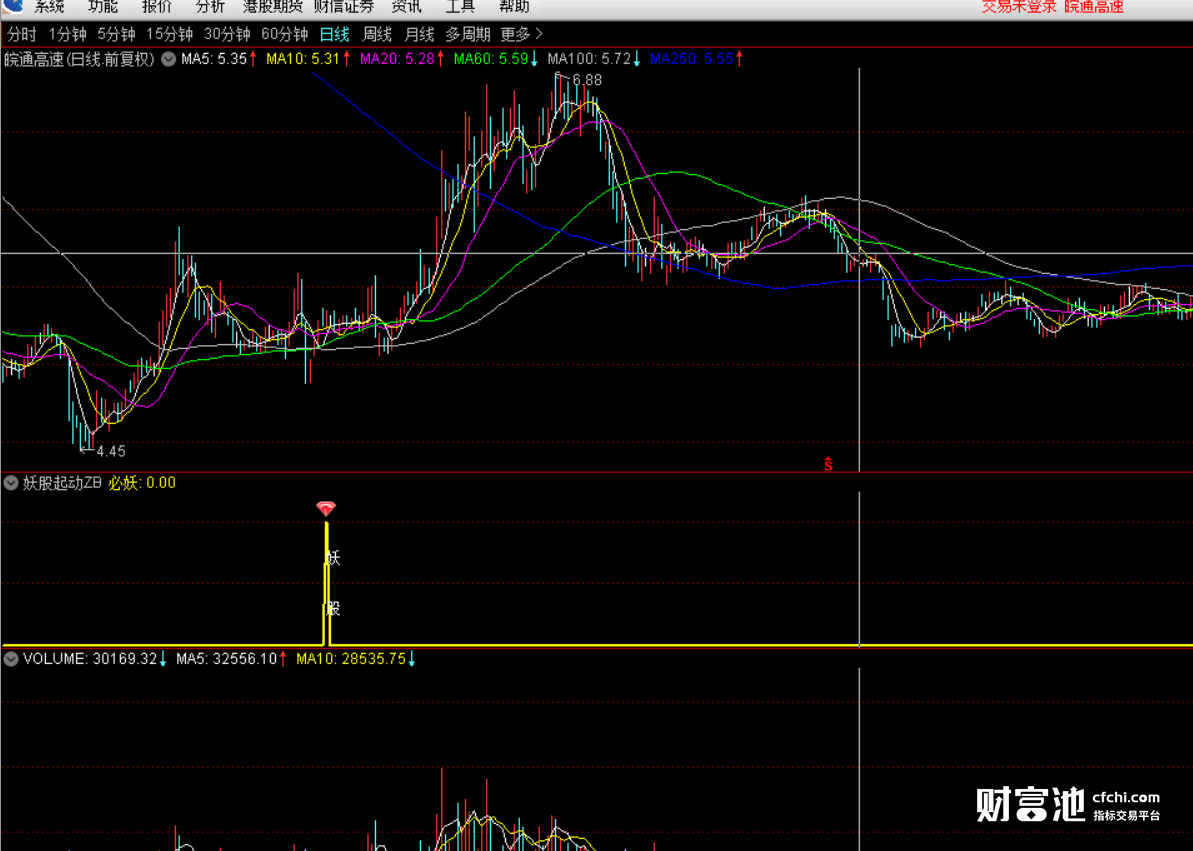
Task: Click the 皖通高速 stock name at top right
Action: (1093, 7)
